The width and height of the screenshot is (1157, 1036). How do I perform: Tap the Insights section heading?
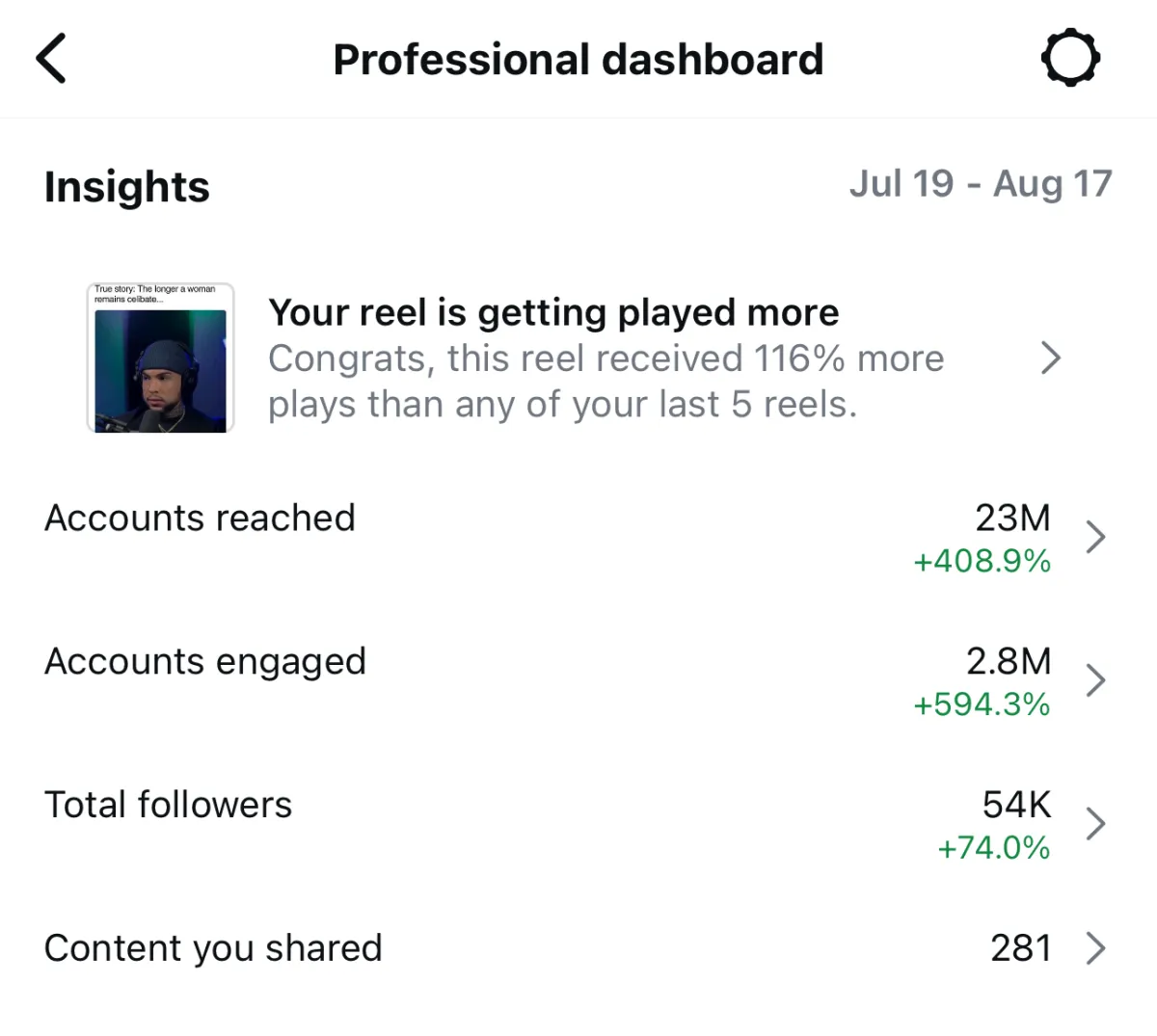126,187
